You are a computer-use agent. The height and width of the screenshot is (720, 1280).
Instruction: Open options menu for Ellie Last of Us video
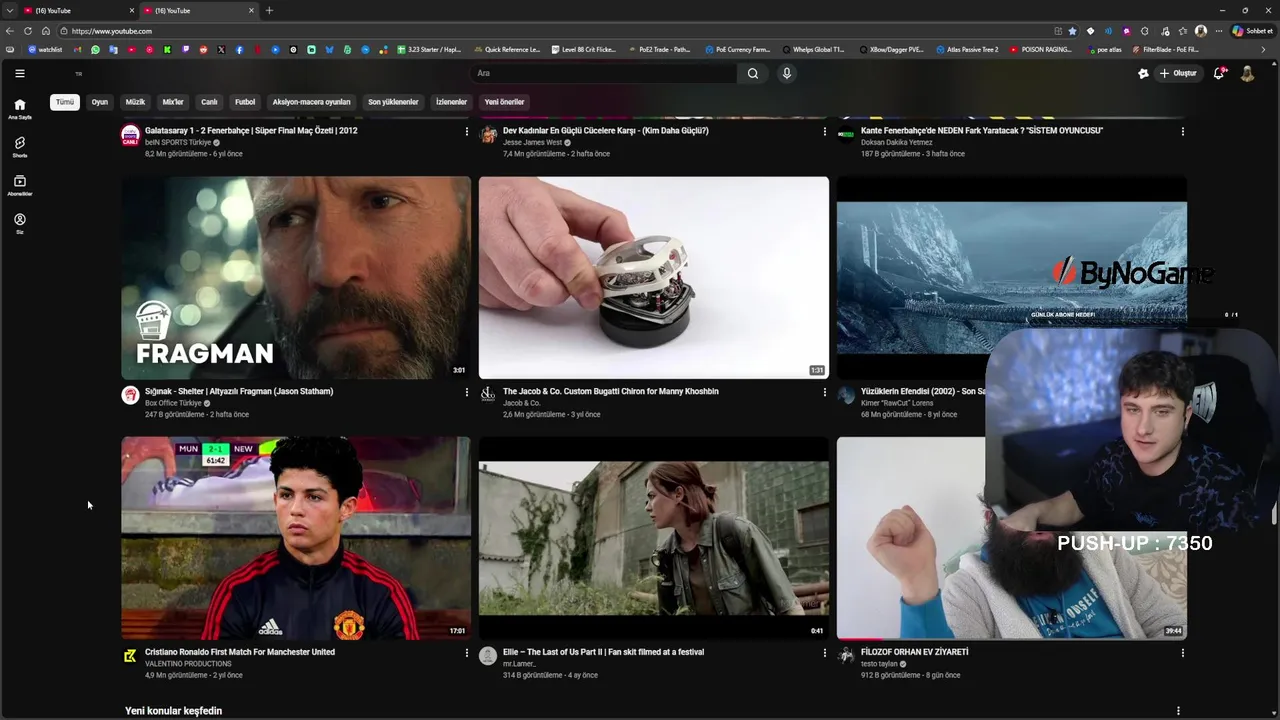coord(825,653)
